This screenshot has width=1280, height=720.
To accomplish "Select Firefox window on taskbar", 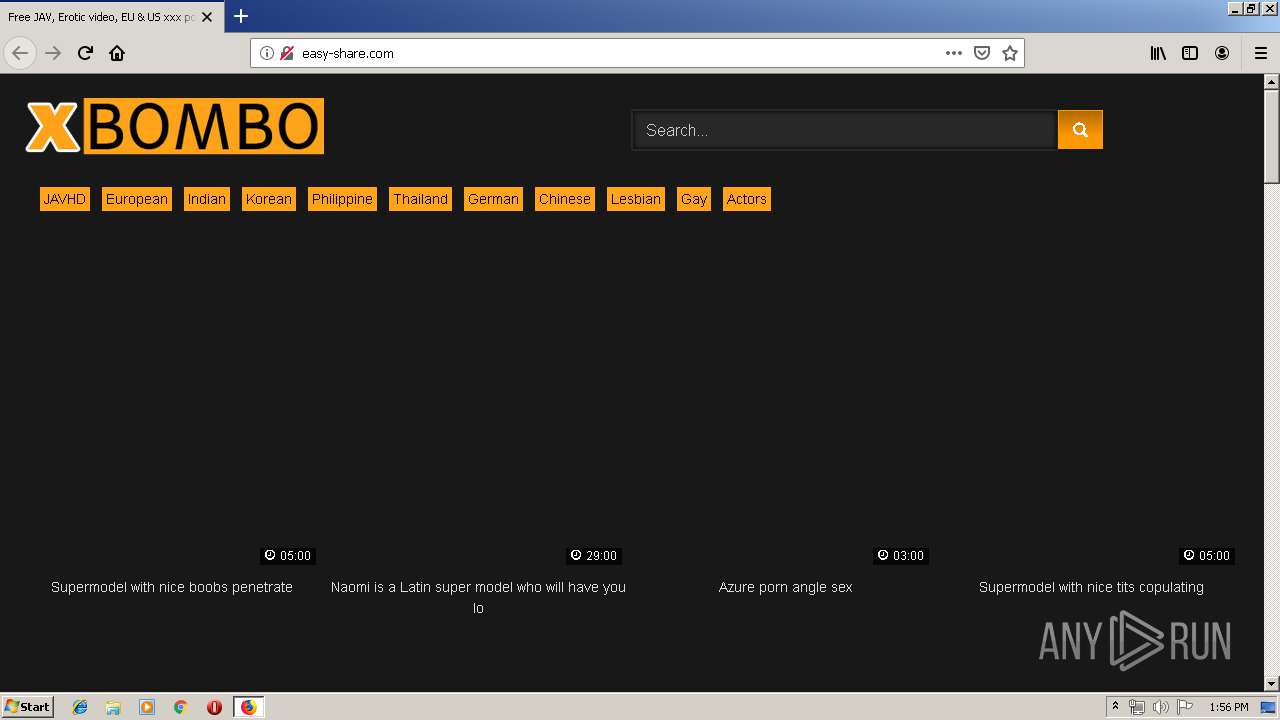I will [248, 707].
